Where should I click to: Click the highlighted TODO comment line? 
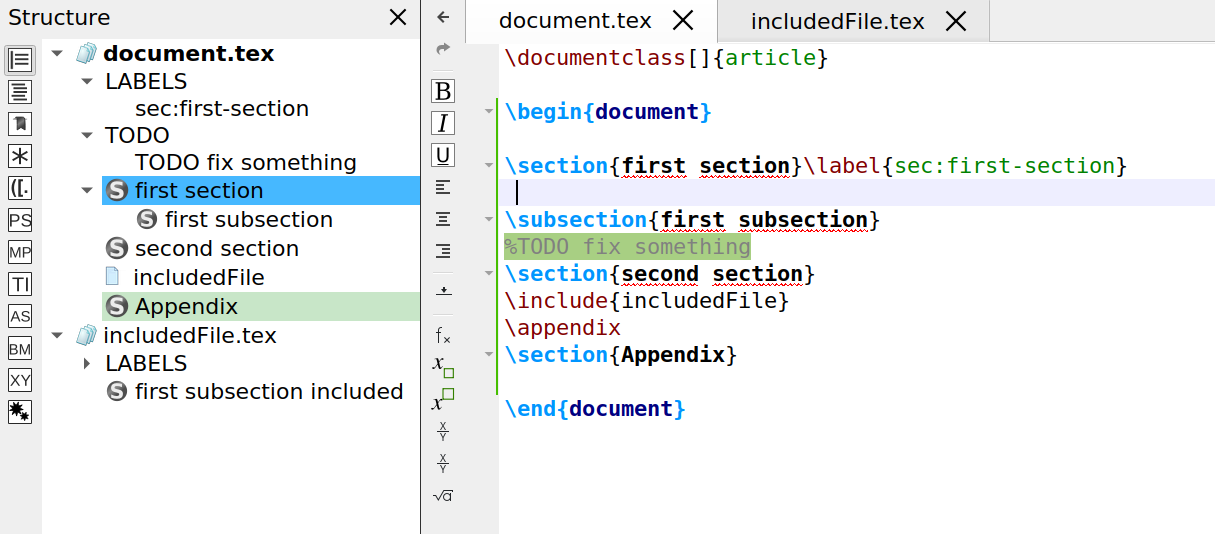coord(627,247)
